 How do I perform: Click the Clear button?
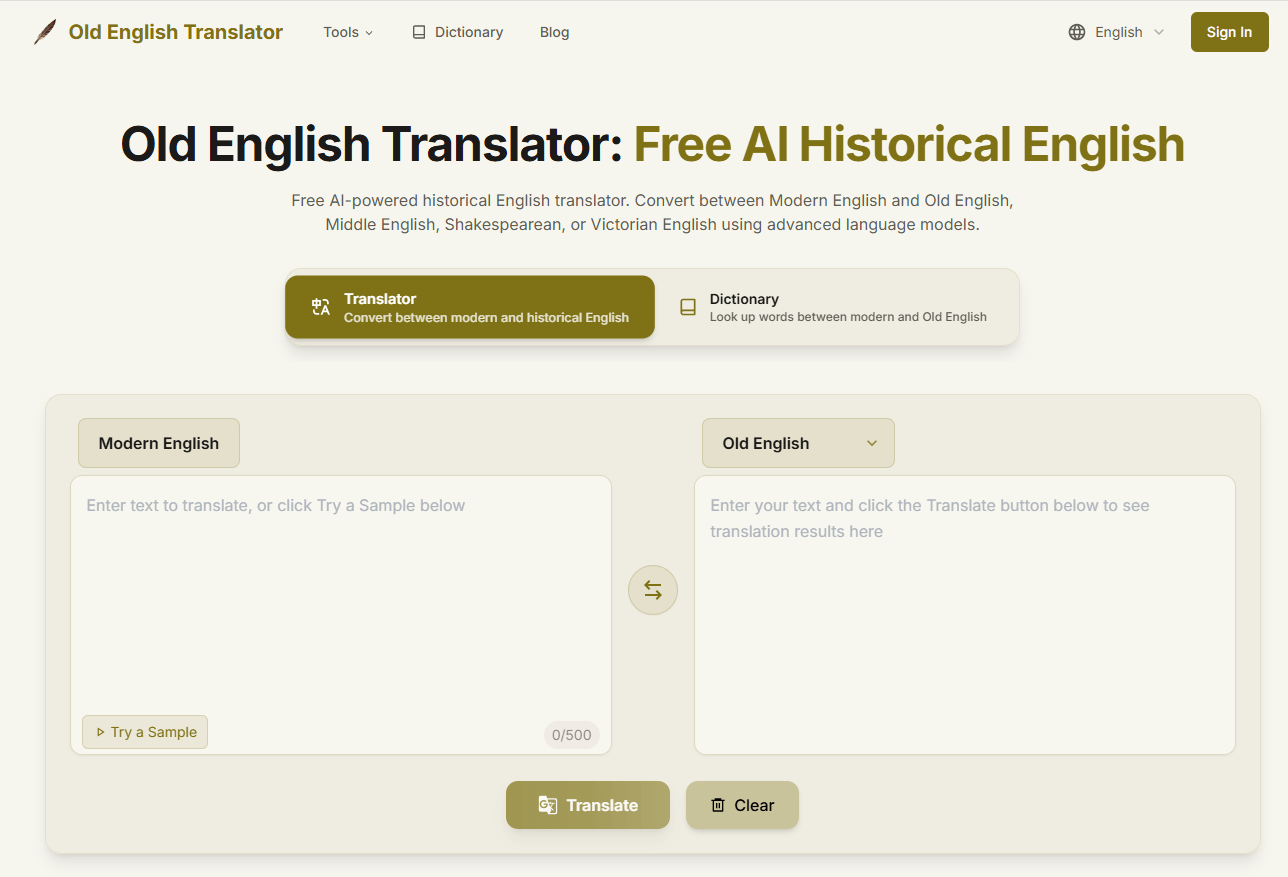[x=742, y=805]
